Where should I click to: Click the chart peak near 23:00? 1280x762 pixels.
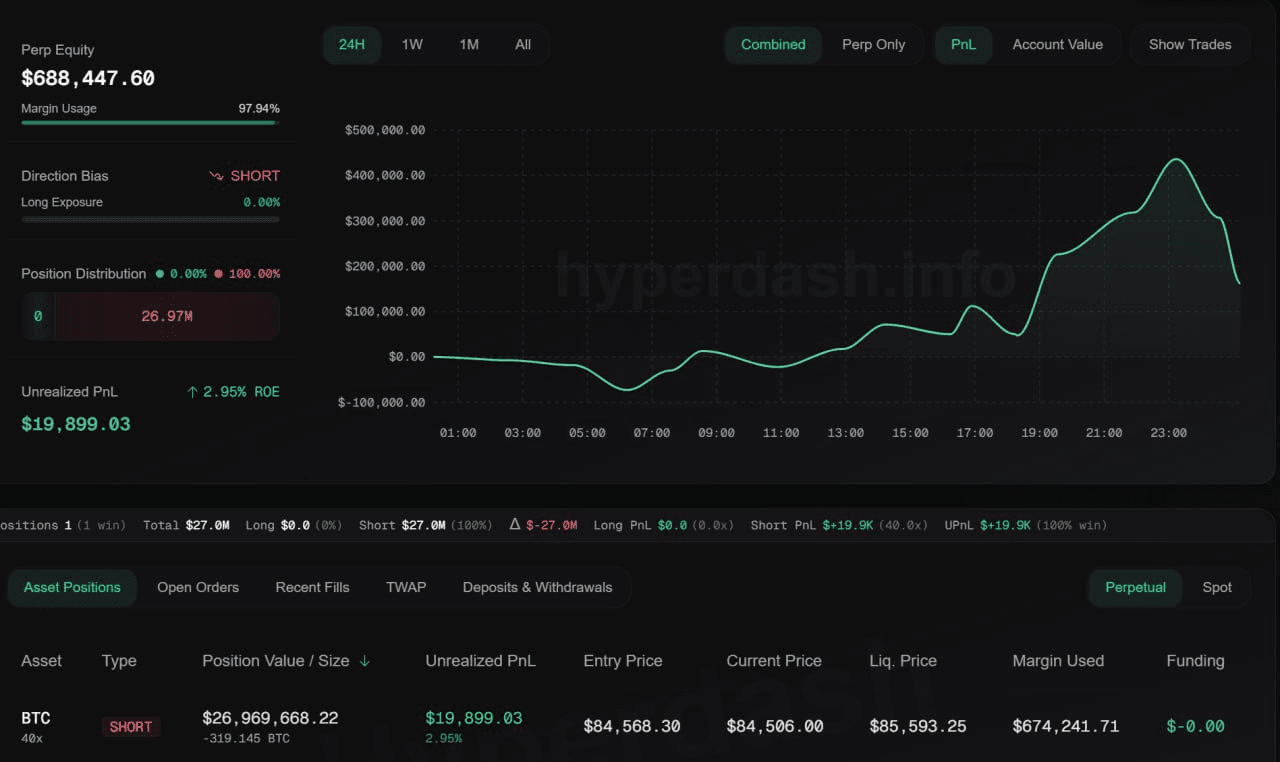pyautogui.click(x=1177, y=160)
